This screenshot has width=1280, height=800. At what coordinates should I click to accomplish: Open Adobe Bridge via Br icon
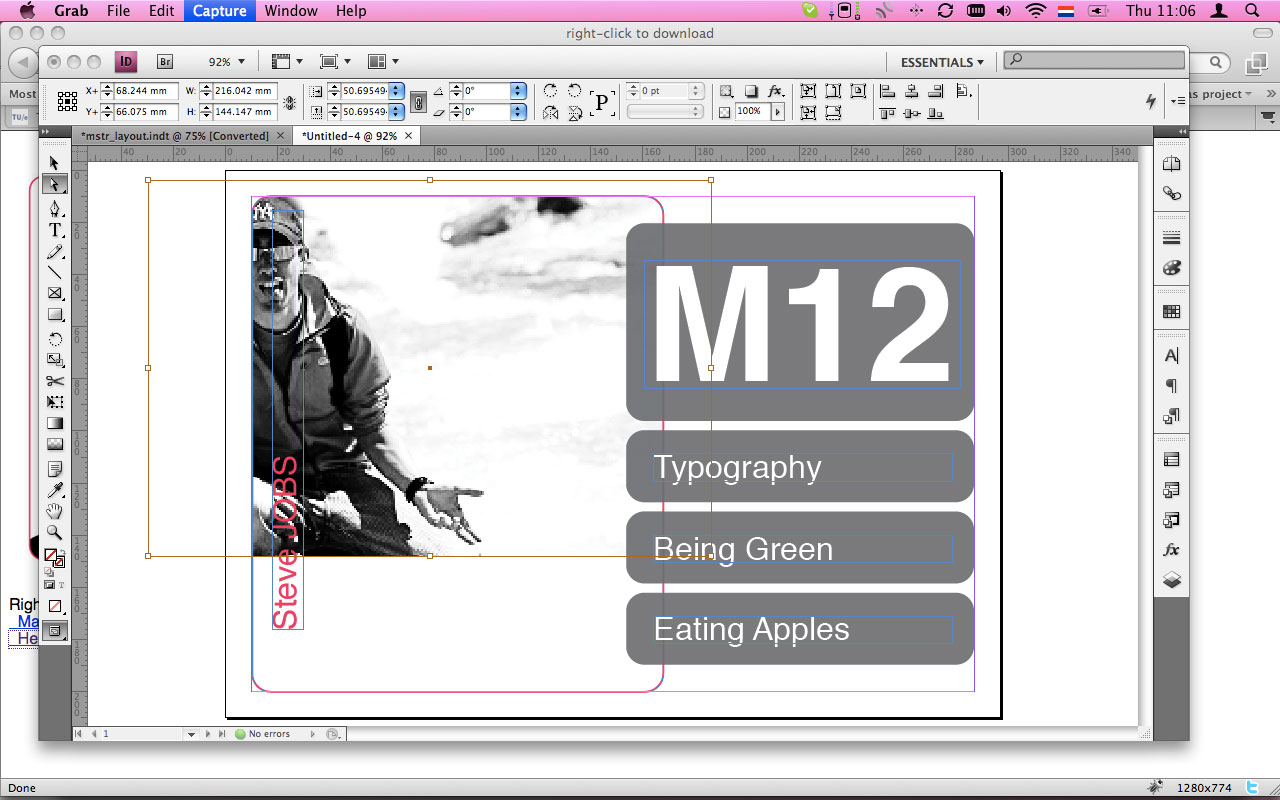tap(165, 62)
